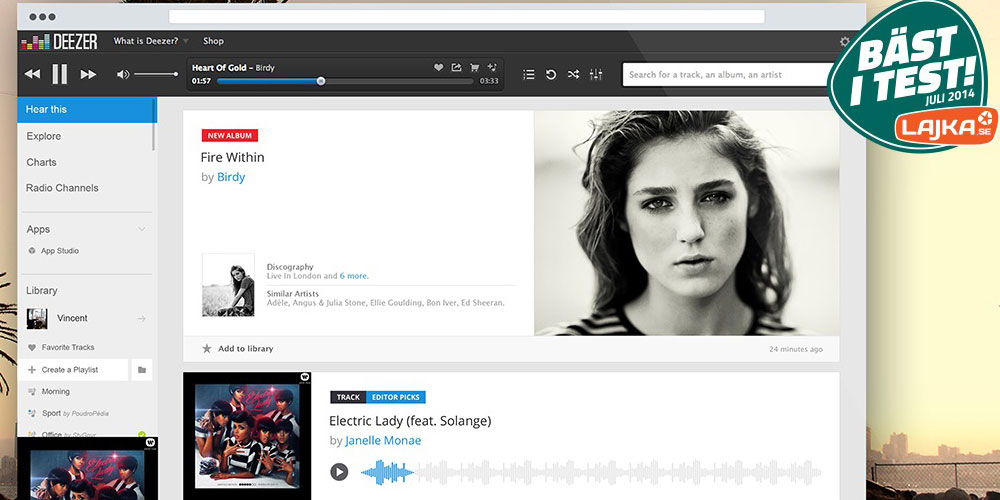Skip to the previous track

pos(33,74)
